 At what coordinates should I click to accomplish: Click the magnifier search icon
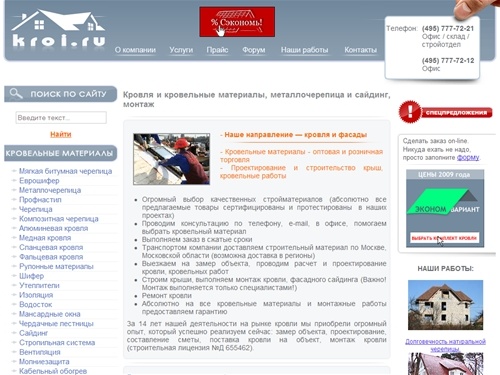pyautogui.click(x=16, y=93)
